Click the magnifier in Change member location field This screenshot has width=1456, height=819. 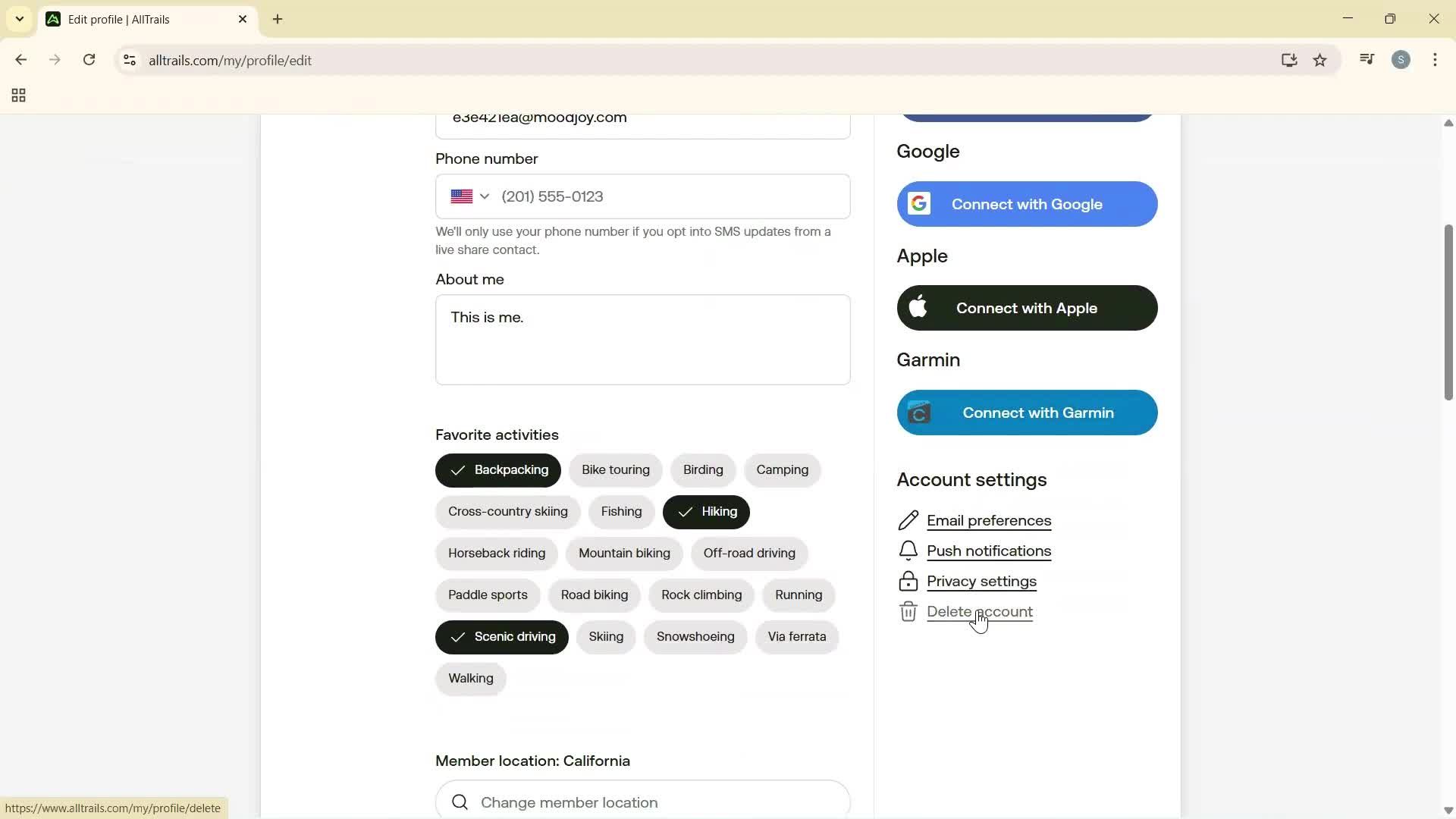click(x=460, y=802)
